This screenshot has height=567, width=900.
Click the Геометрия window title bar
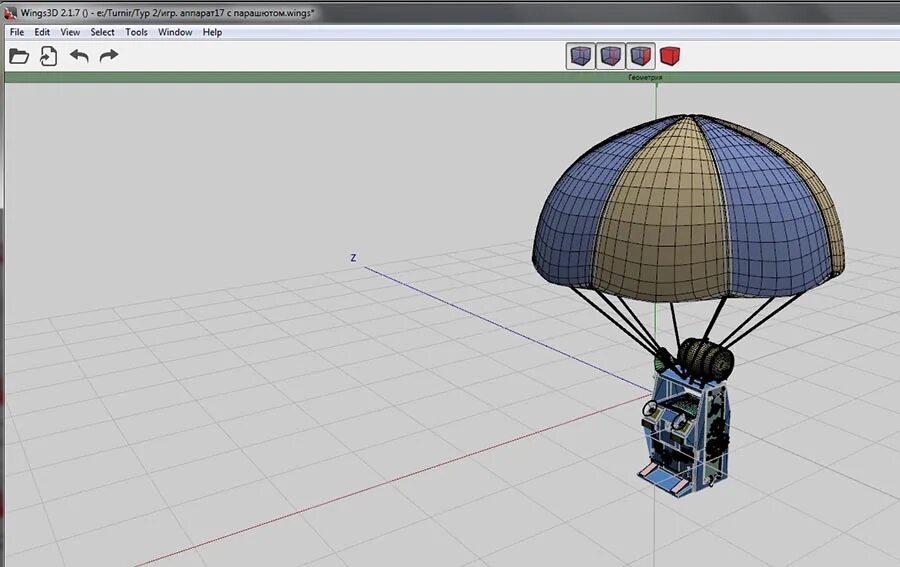(452, 77)
